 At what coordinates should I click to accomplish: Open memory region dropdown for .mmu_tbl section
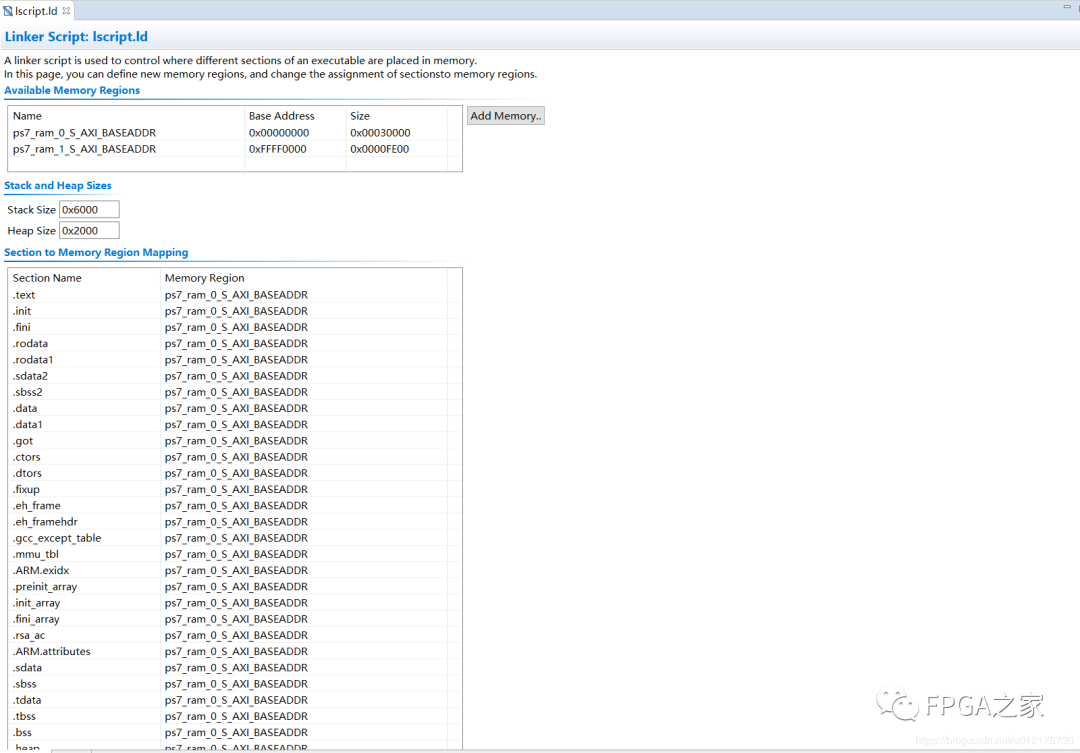tap(236, 554)
